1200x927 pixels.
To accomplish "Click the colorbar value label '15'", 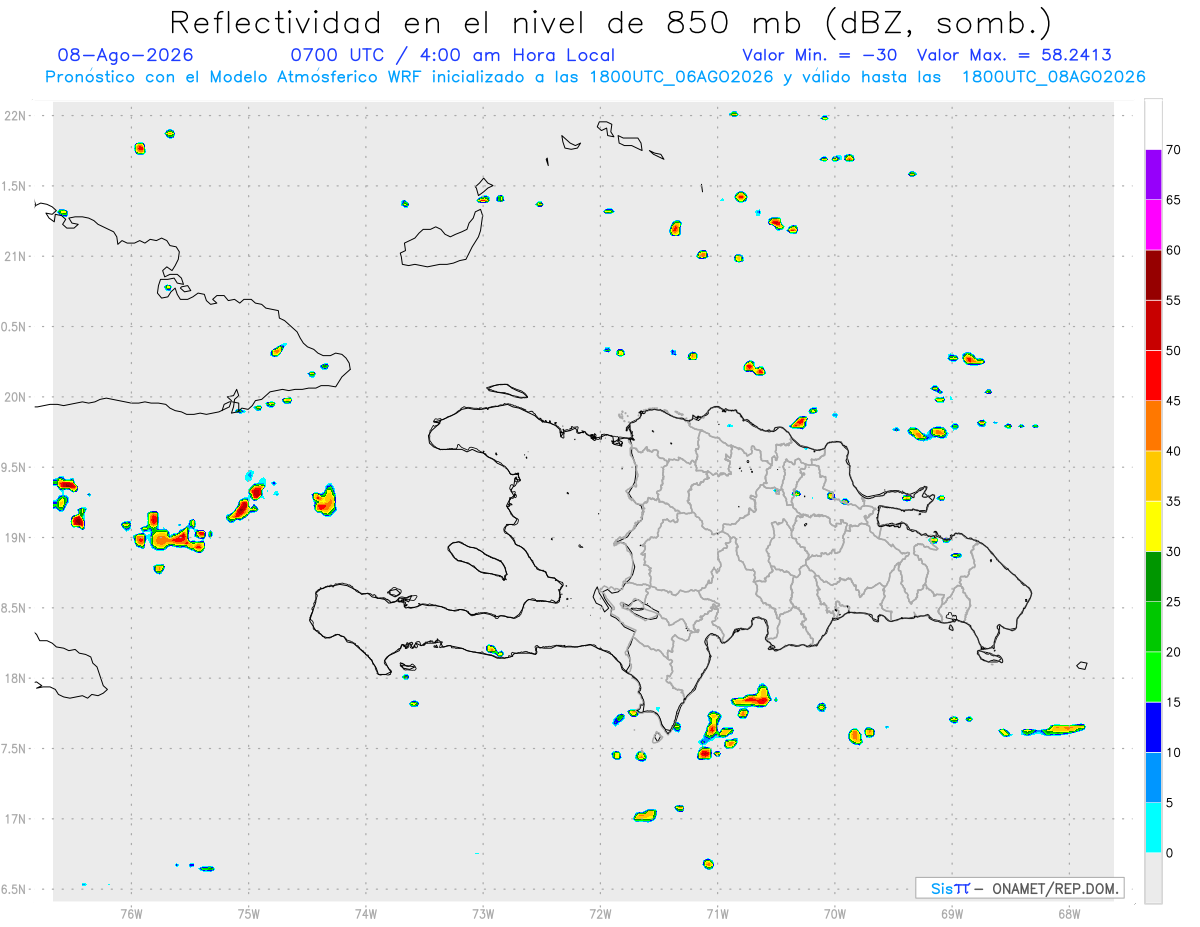I will click(x=1173, y=702).
